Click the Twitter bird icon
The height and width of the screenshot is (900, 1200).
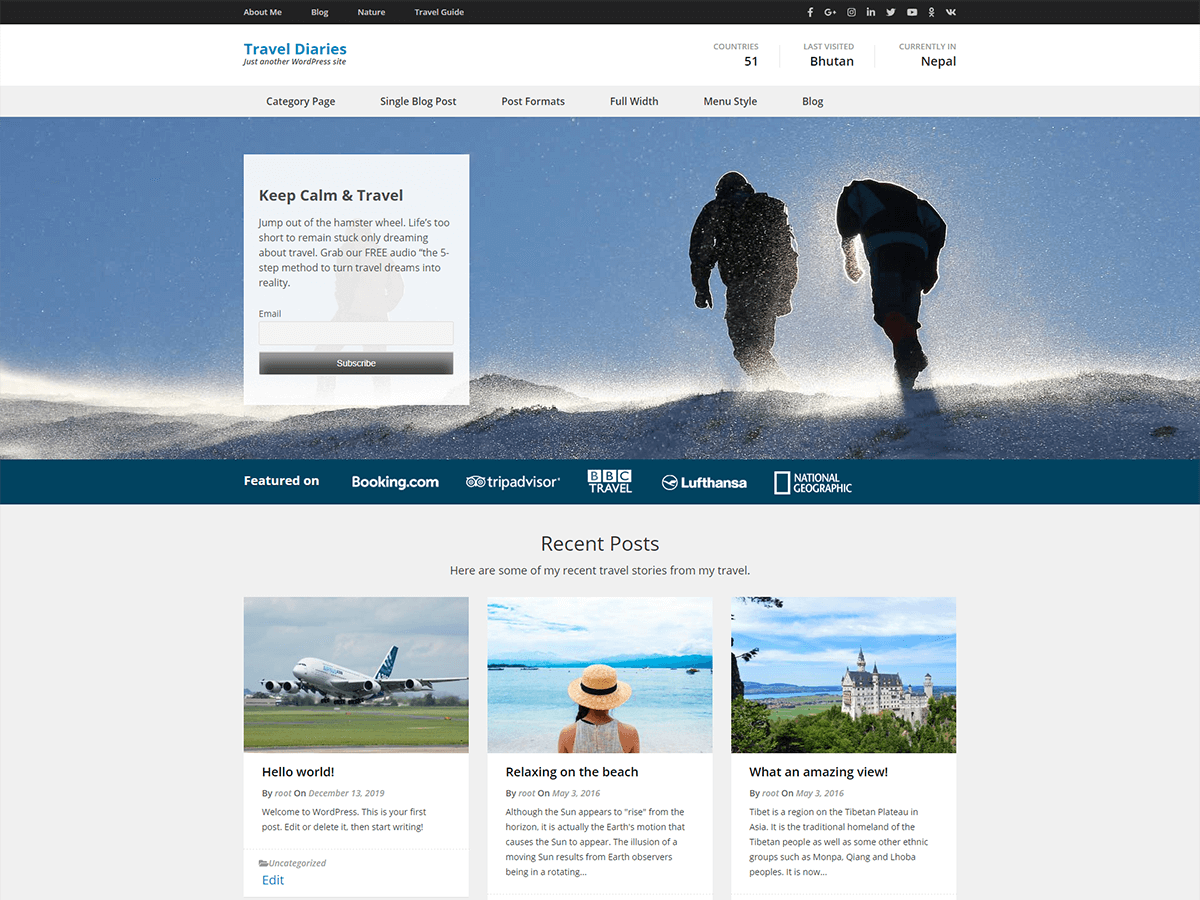(891, 12)
